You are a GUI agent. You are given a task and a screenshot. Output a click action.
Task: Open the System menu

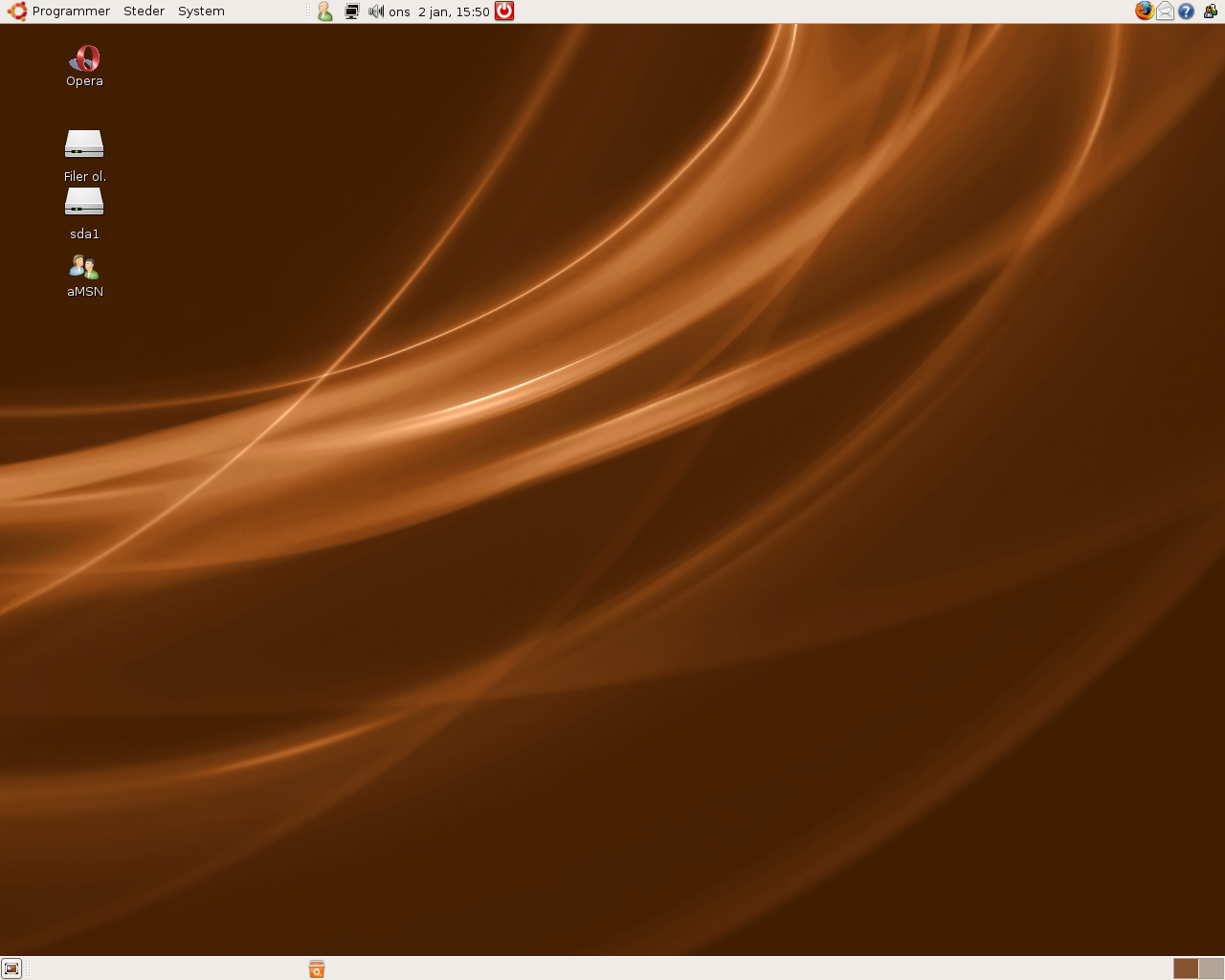click(x=201, y=11)
